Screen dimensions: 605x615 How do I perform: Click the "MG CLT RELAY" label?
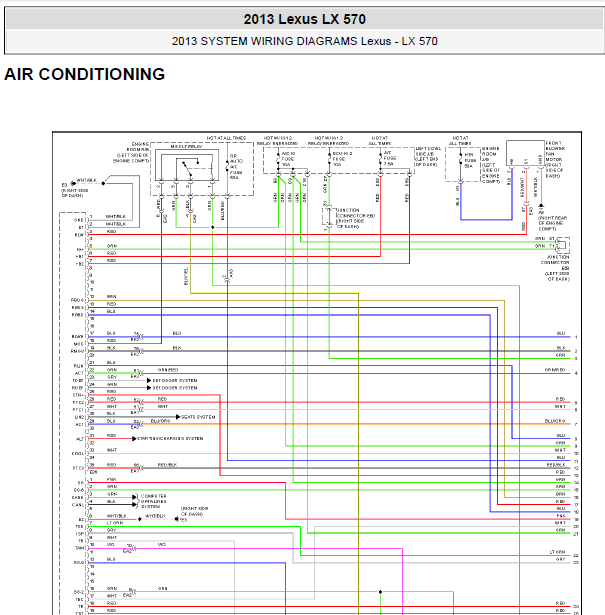tap(186, 146)
